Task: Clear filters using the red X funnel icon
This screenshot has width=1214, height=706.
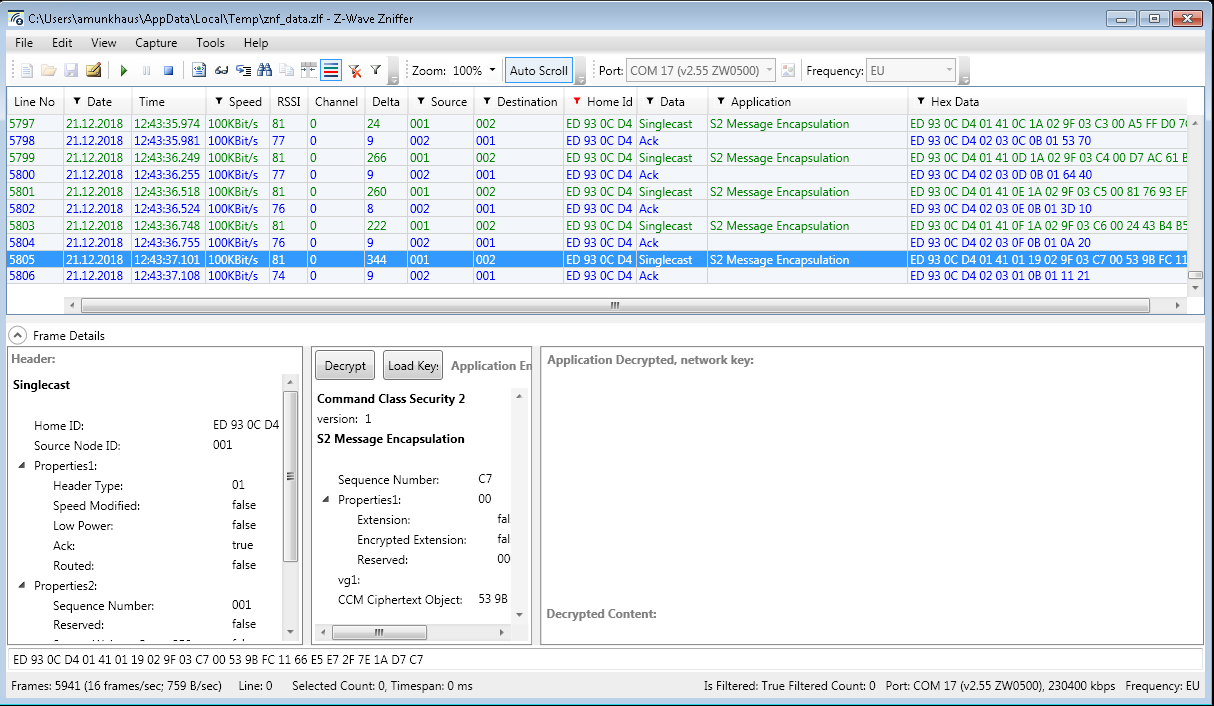Action: pos(353,69)
